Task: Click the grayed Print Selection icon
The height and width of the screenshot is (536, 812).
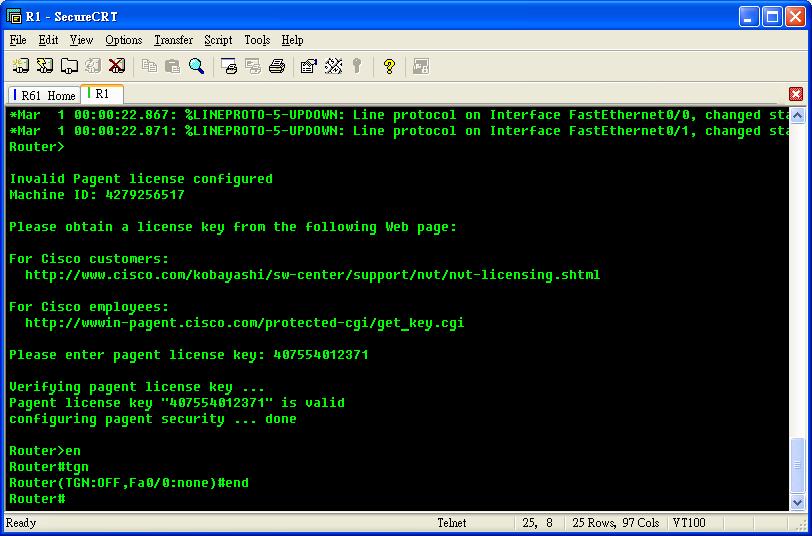Action: coord(253,66)
